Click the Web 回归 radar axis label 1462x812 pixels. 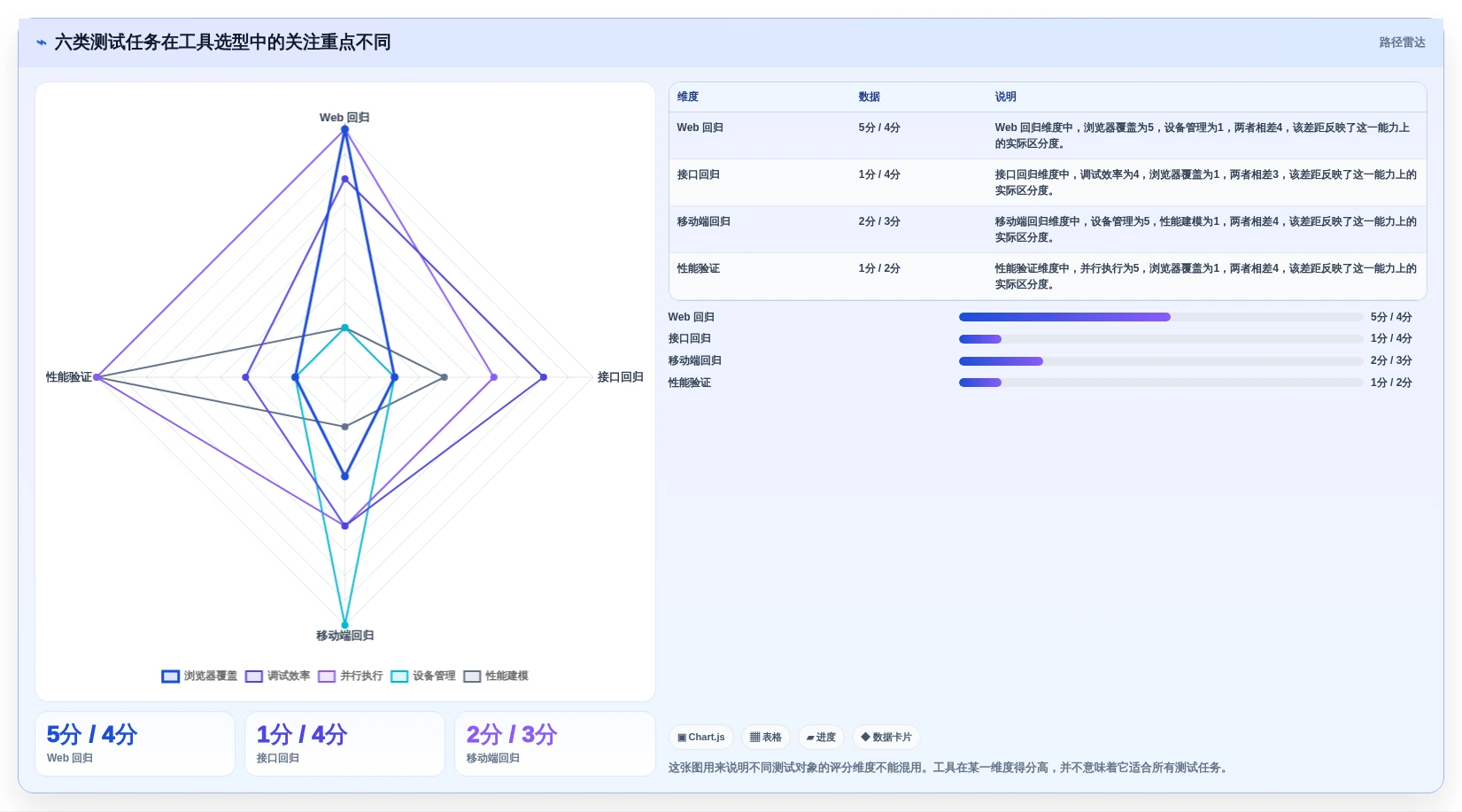click(344, 117)
